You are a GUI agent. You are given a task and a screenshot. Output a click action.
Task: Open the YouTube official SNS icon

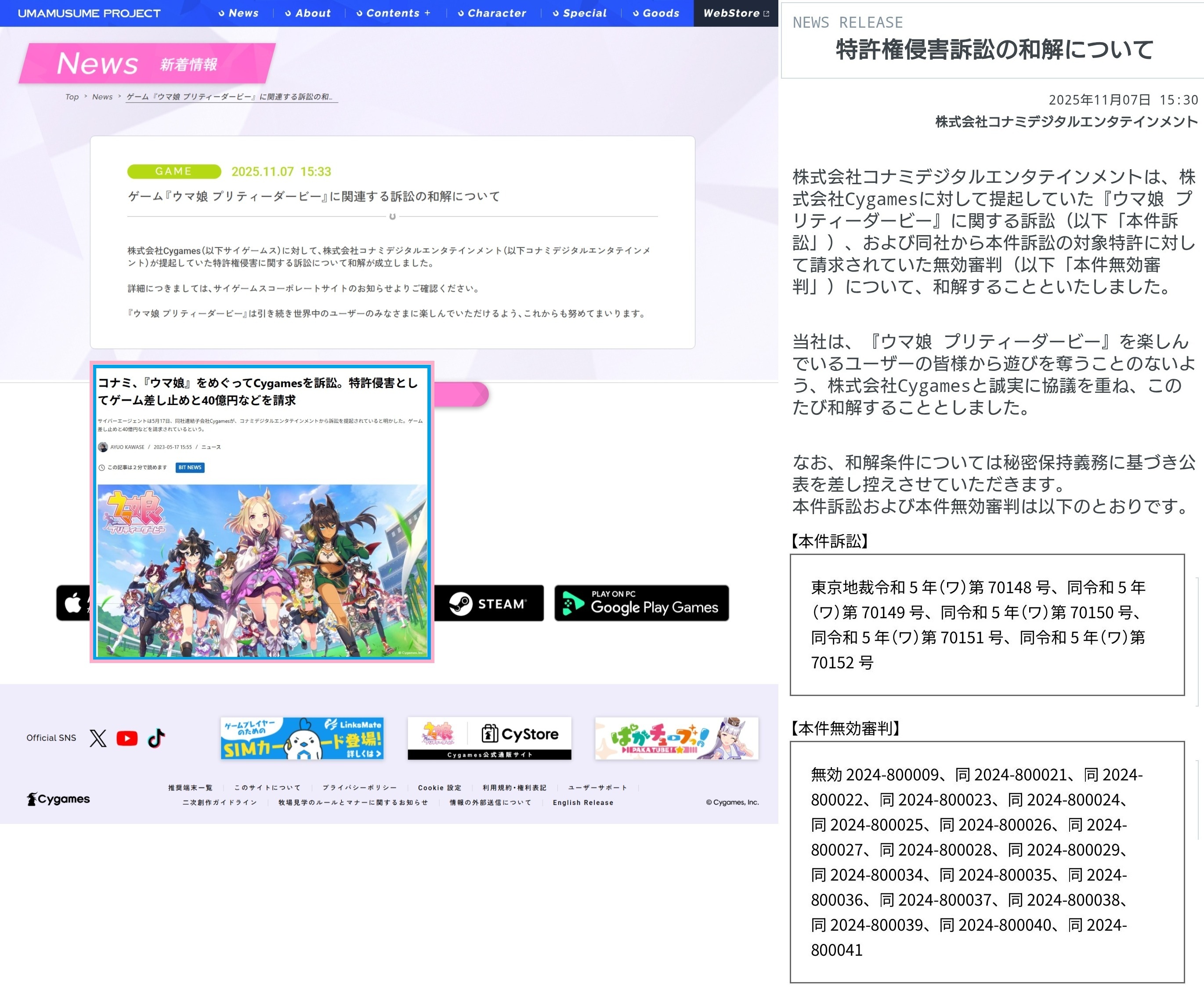[x=127, y=738]
